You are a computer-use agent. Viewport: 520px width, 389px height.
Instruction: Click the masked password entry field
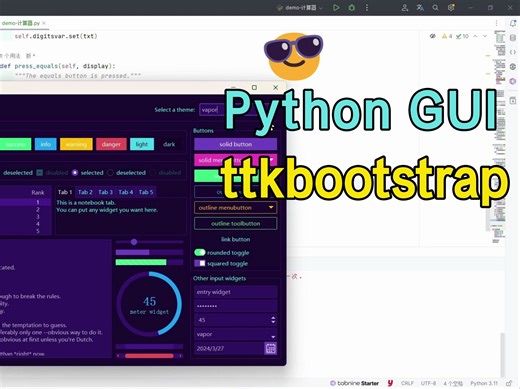235,306
